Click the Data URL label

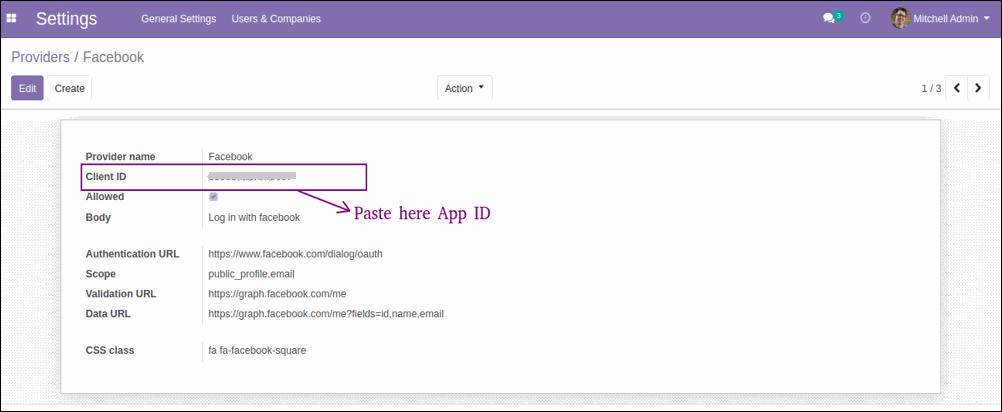[x=108, y=314]
